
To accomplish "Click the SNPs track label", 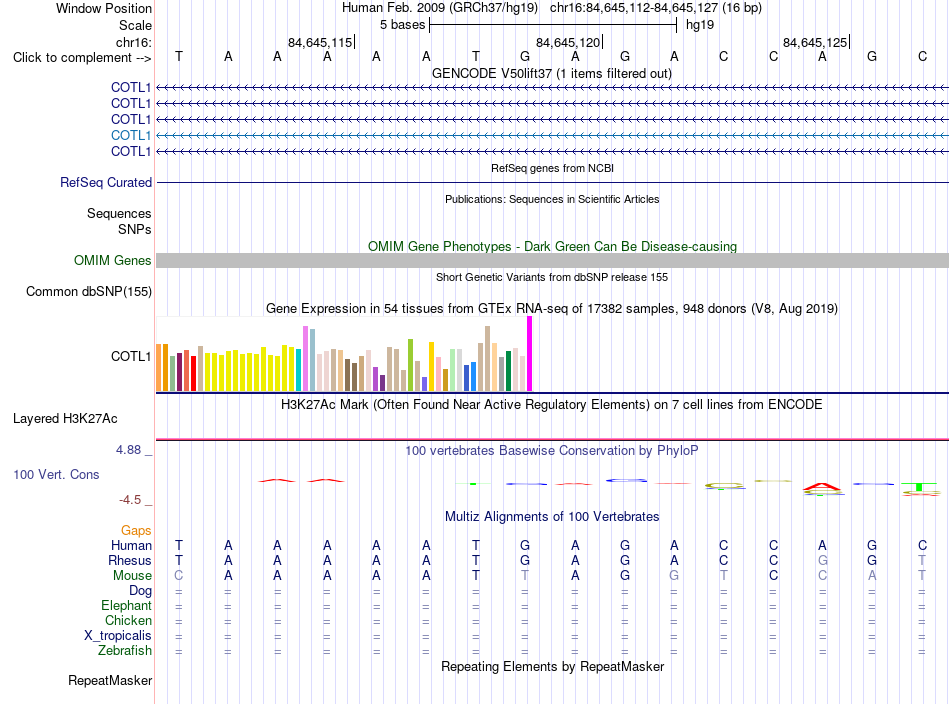I will (135, 229).
